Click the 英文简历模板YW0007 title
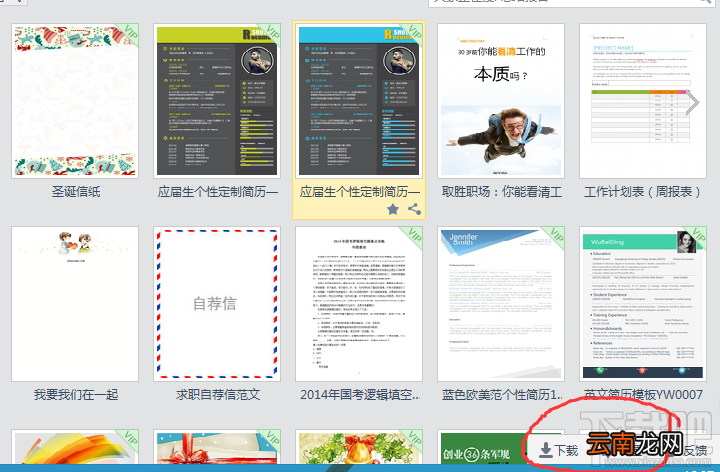720x472 pixels. 643,394
